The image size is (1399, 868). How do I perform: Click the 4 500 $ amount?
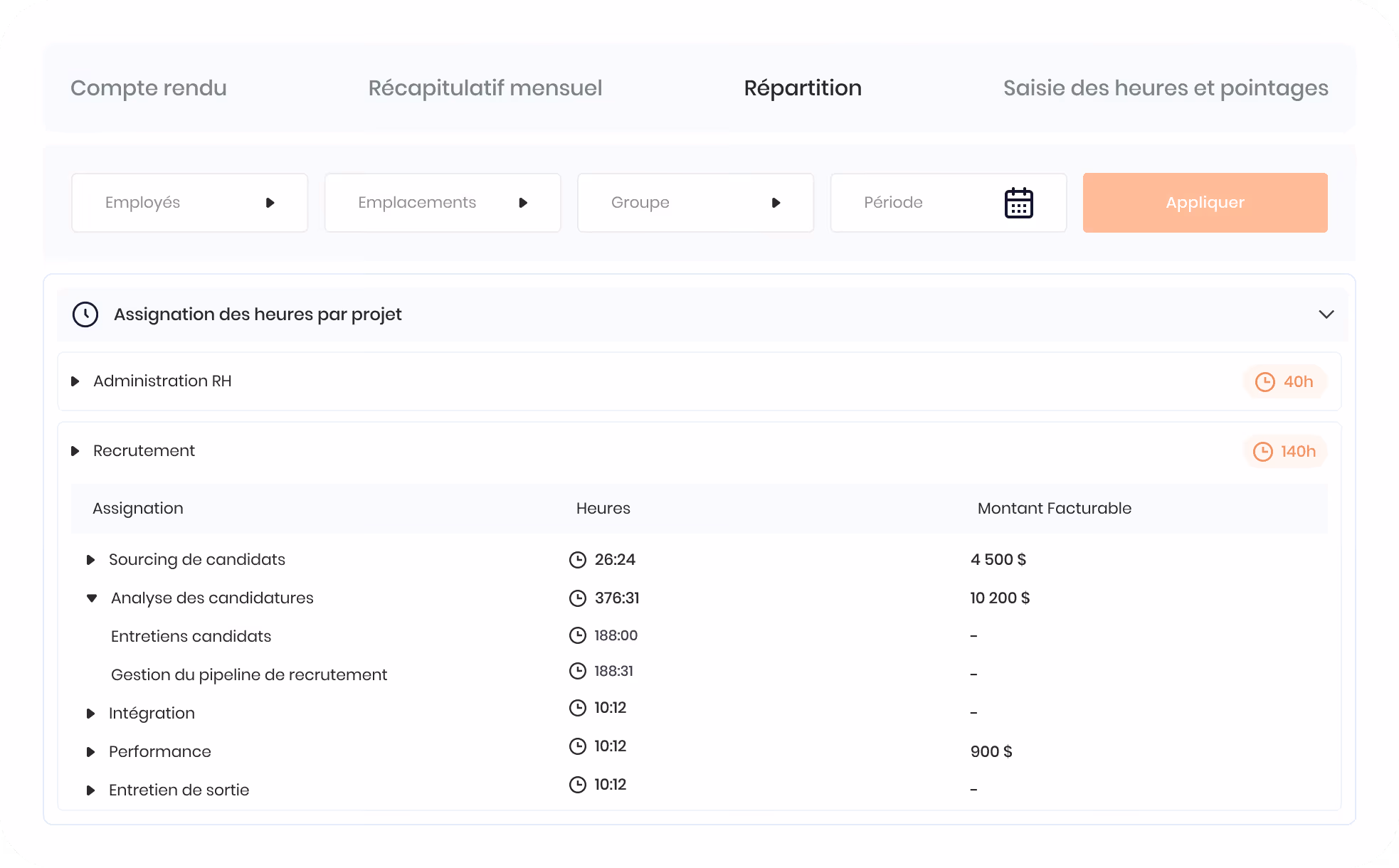pos(998,560)
